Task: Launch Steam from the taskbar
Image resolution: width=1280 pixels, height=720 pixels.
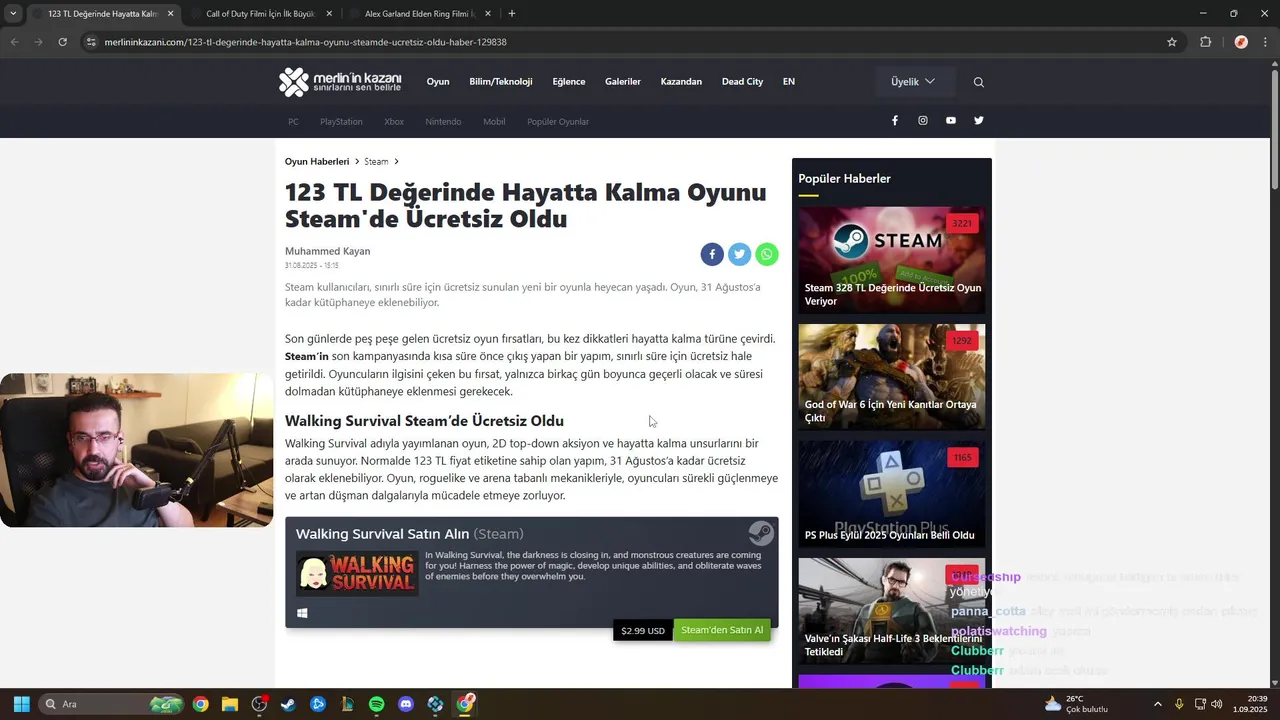Action: click(288, 704)
